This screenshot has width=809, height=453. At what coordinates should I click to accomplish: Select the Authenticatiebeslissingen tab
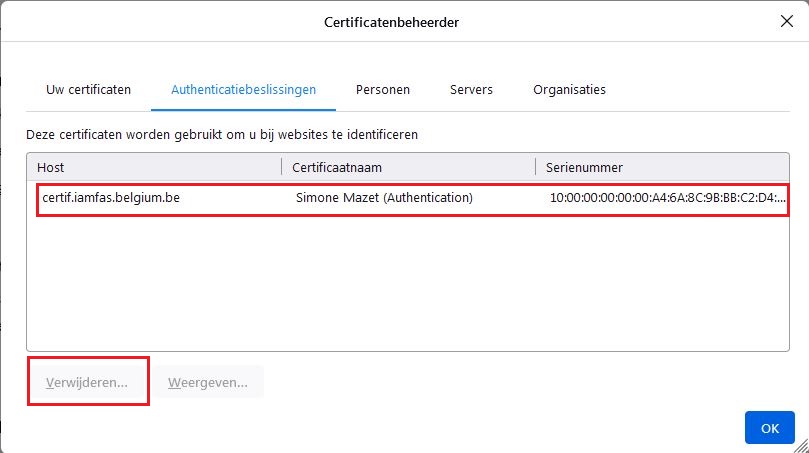[x=243, y=89]
